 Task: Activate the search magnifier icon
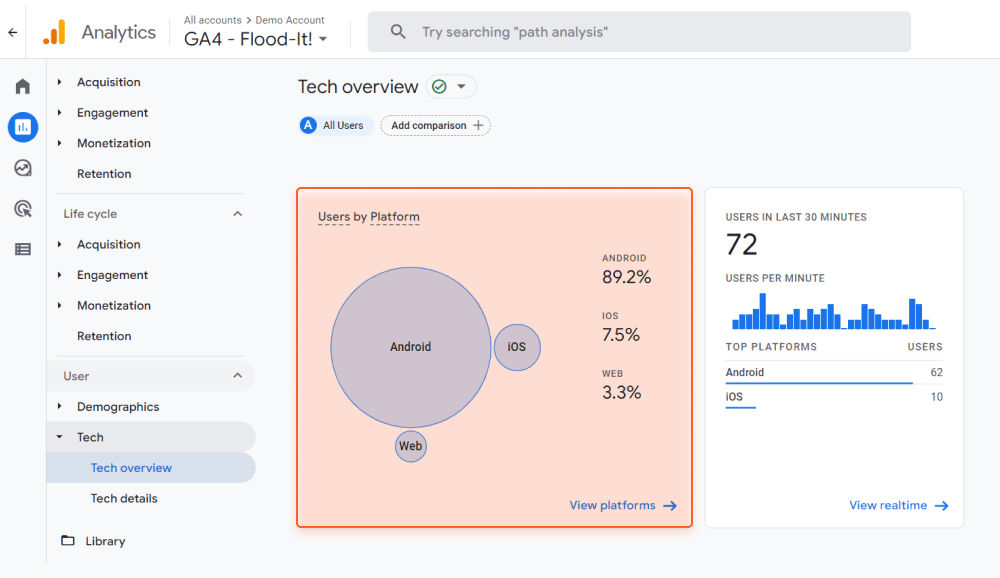[398, 31]
